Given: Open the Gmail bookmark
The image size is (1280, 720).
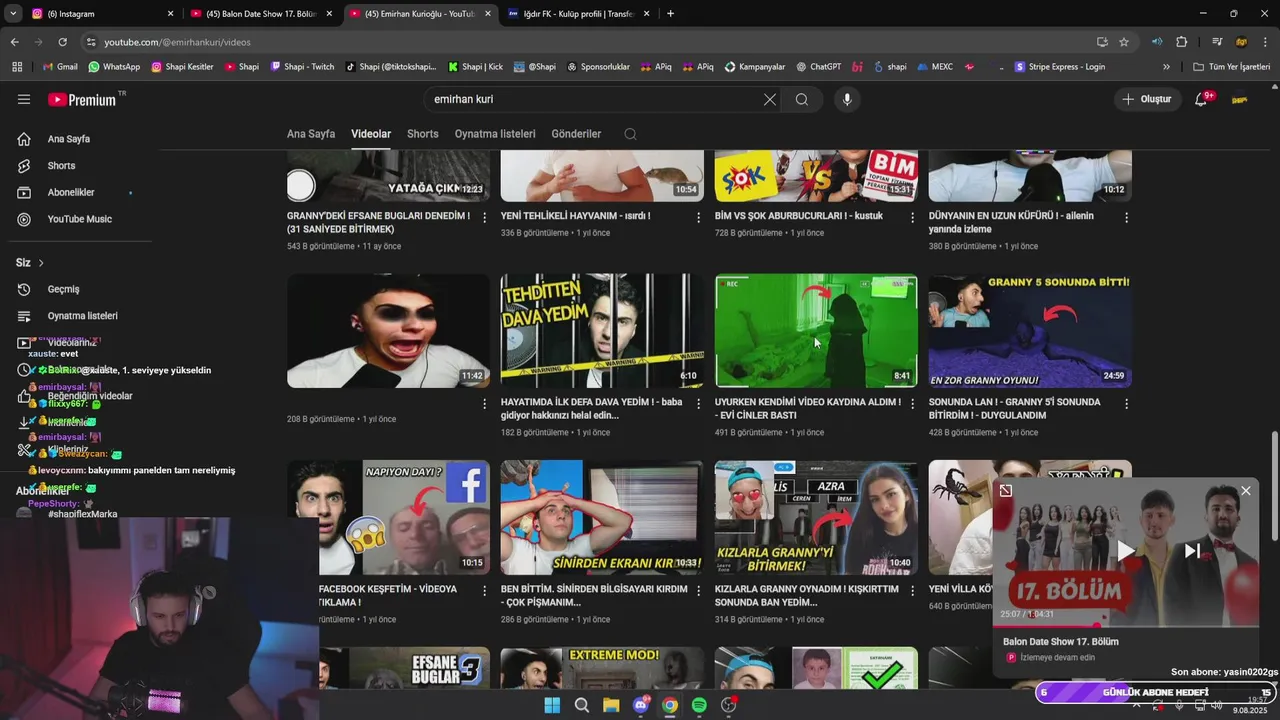Looking at the screenshot, I should (x=59, y=67).
